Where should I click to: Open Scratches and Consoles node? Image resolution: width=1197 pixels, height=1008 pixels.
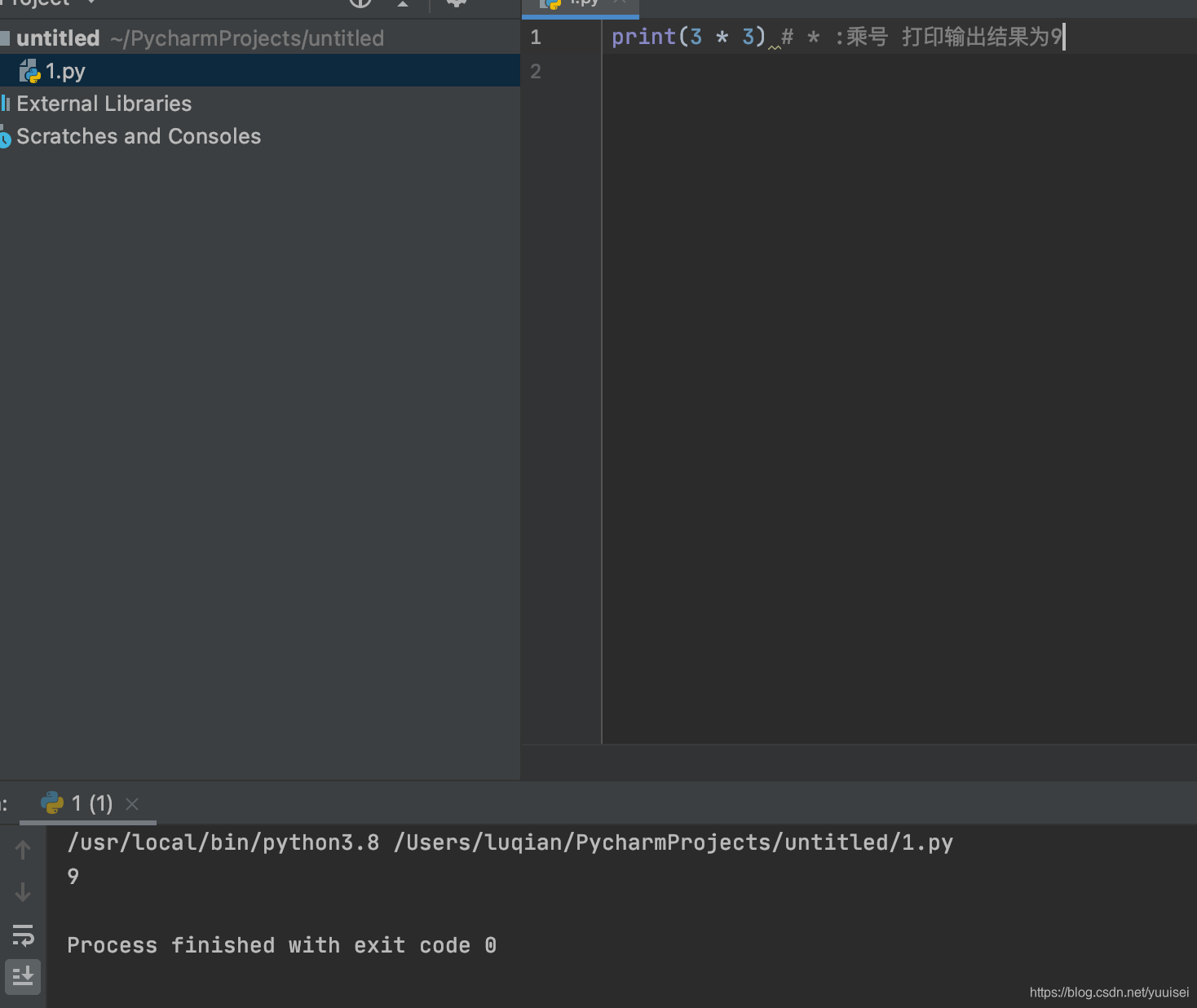pos(139,136)
